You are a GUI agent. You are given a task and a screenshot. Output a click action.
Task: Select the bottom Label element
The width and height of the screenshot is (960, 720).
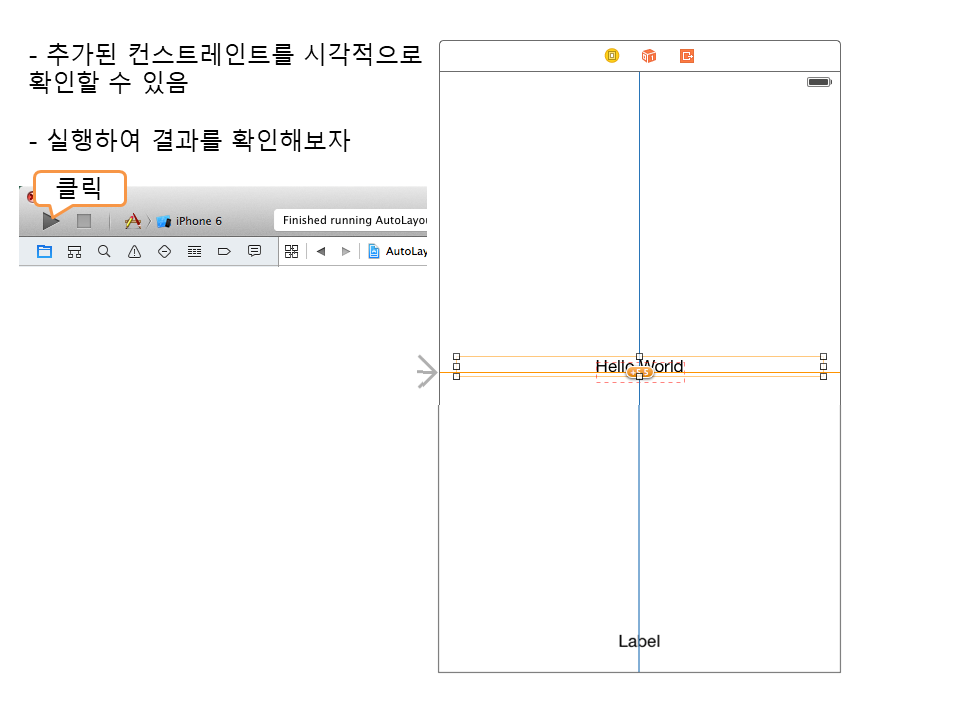click(x=639, y=641)
